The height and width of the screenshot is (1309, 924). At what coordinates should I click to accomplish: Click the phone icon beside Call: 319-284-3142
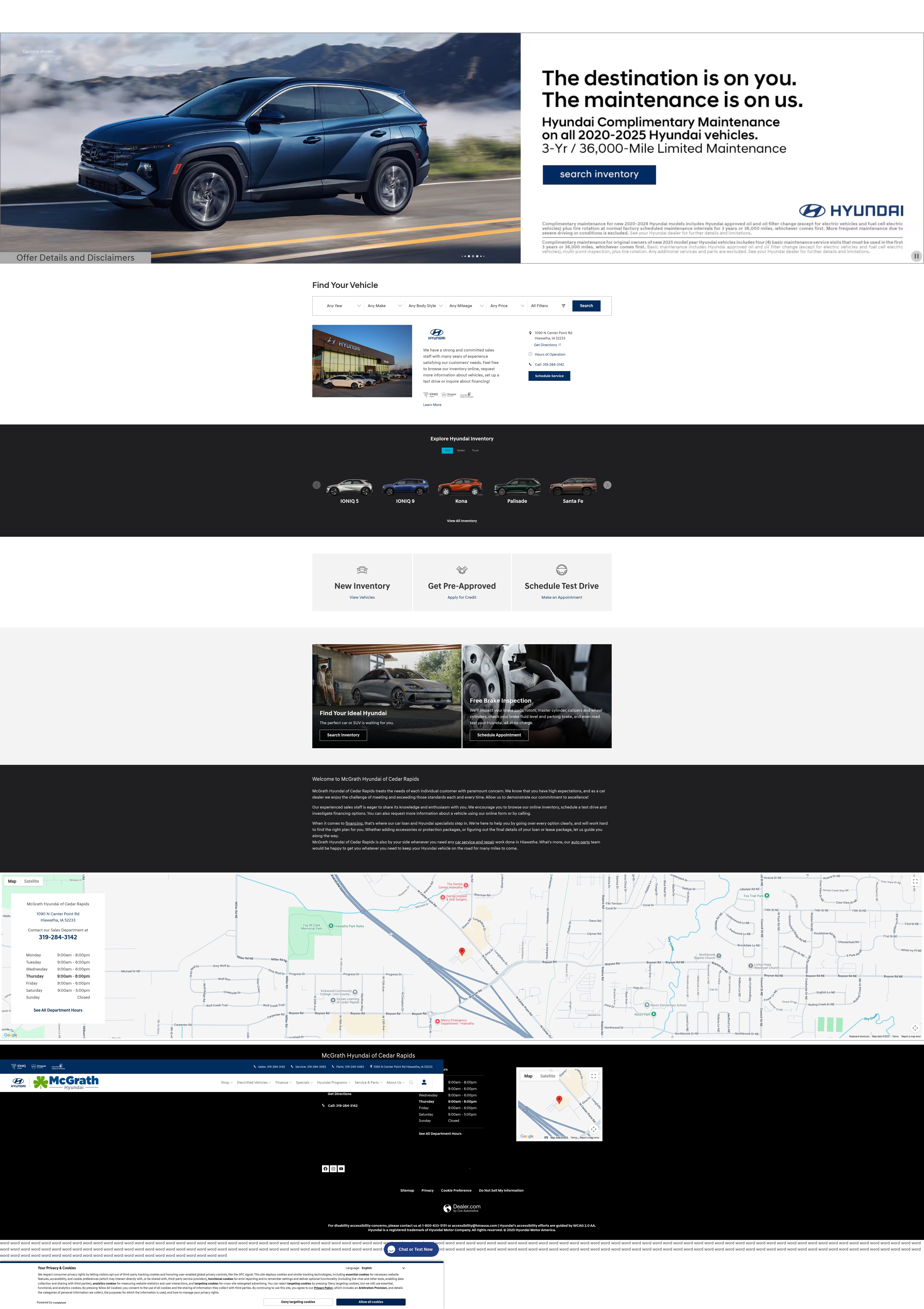530,364
